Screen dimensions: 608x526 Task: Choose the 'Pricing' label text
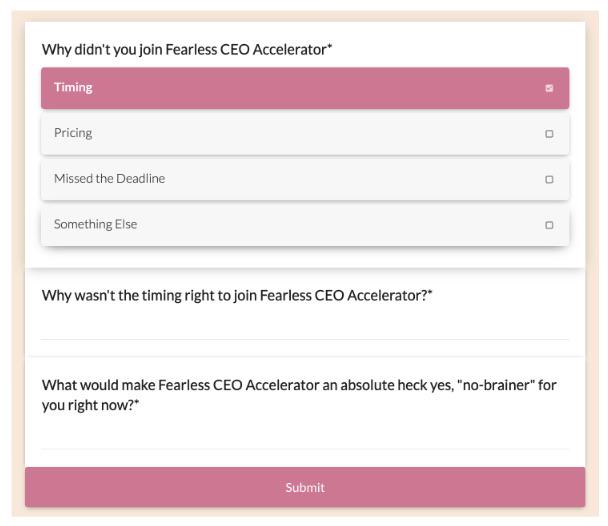click(73, 133)
